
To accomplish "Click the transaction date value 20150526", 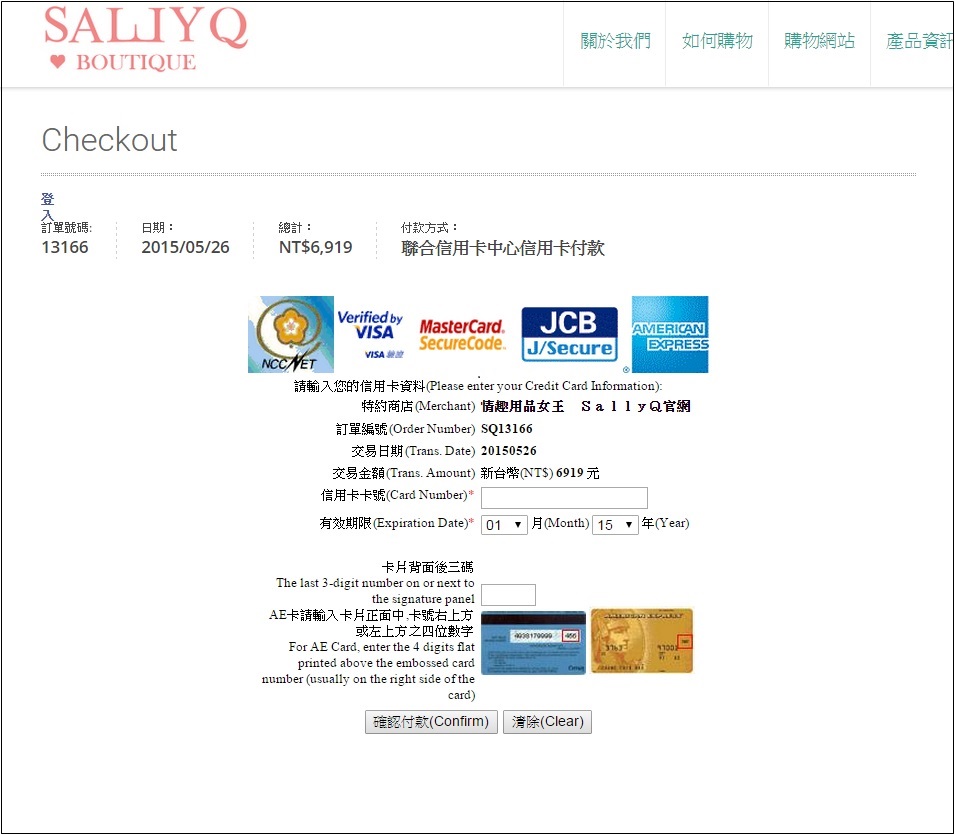I will [509, 451].
